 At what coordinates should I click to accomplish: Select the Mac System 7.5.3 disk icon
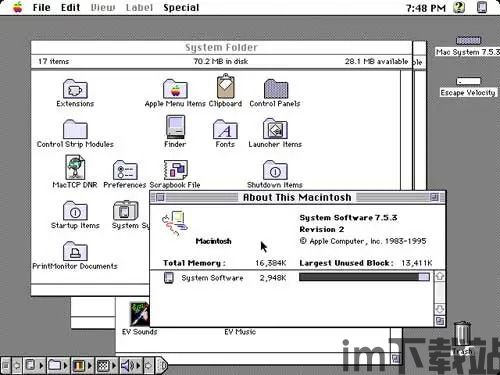(468, 41)
